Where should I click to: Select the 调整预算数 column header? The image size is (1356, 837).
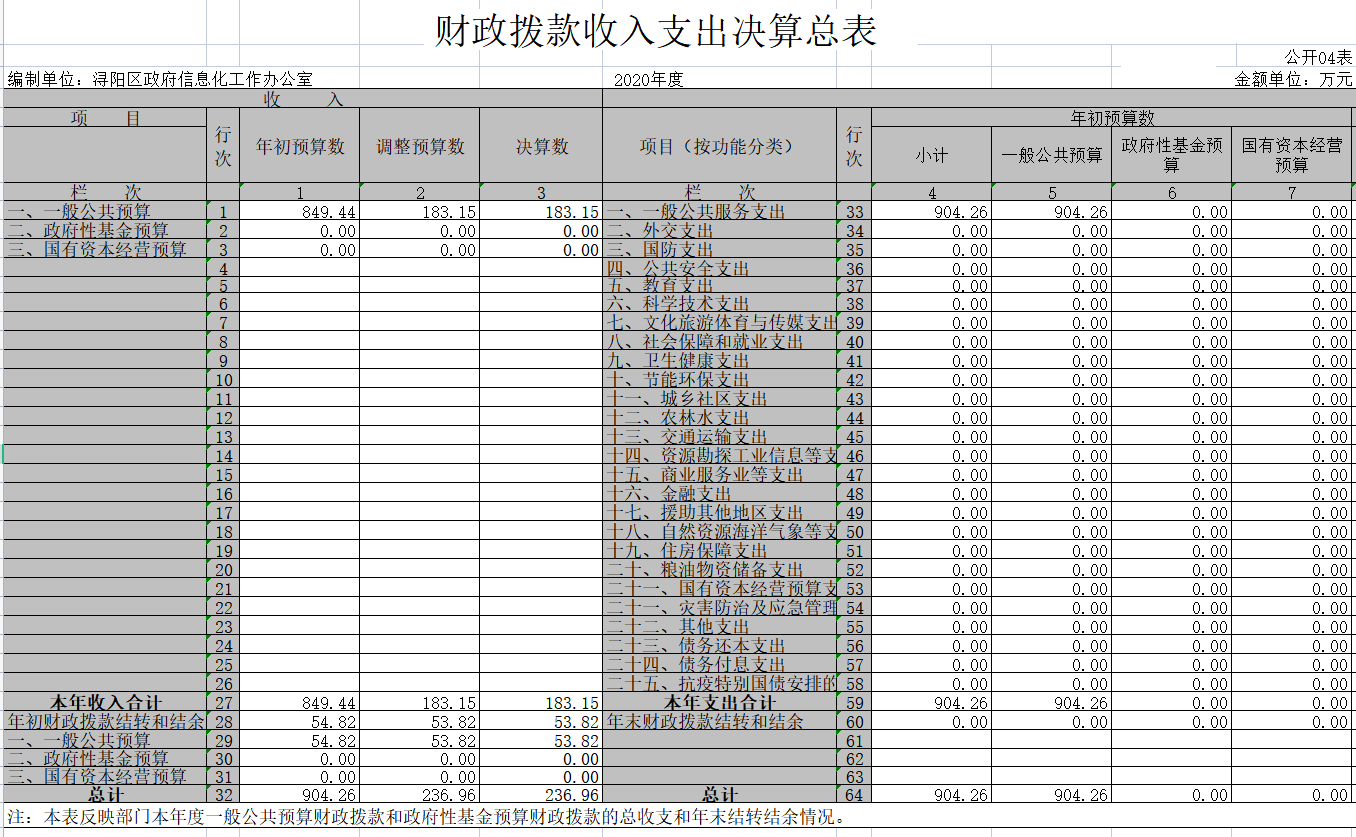pos(420,147)
